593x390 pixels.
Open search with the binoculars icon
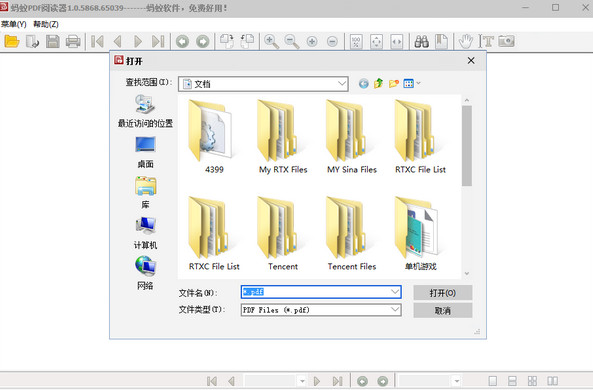click(421, 41)
